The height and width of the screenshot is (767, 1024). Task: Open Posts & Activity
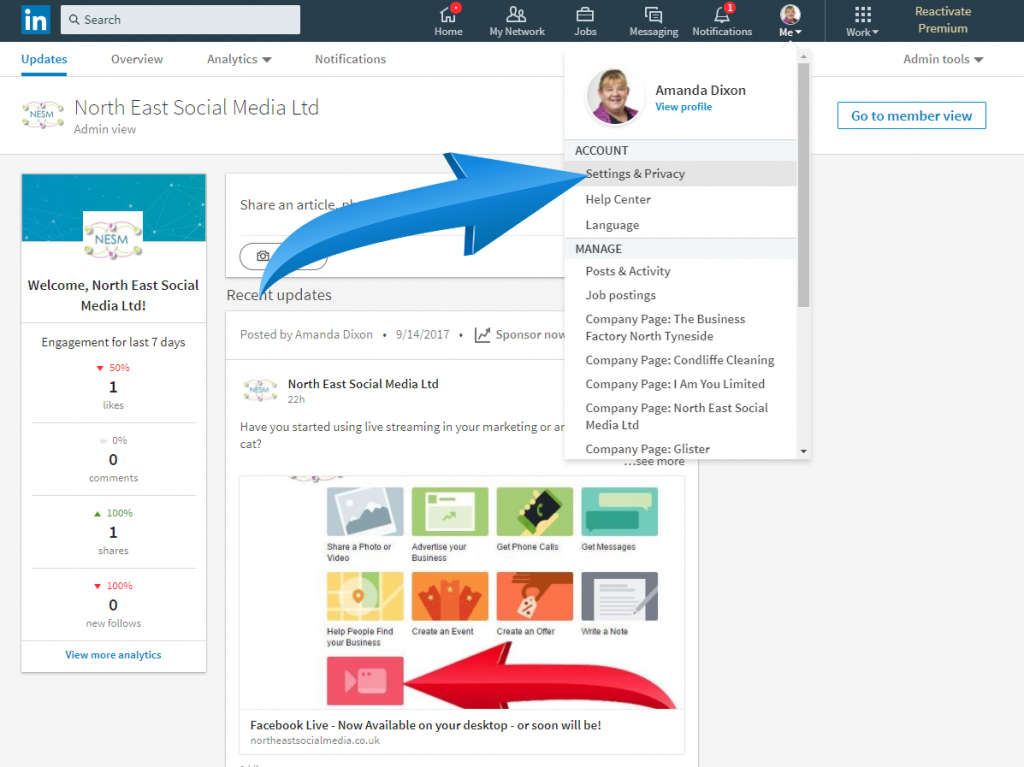680,271
